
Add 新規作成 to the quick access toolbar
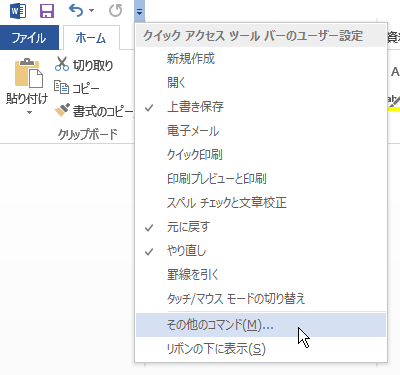click(261, 59)
